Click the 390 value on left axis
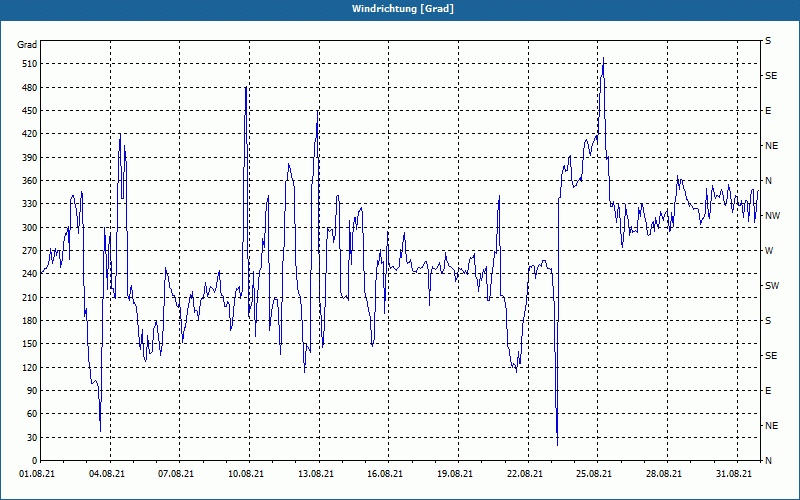 pos(30,158)
